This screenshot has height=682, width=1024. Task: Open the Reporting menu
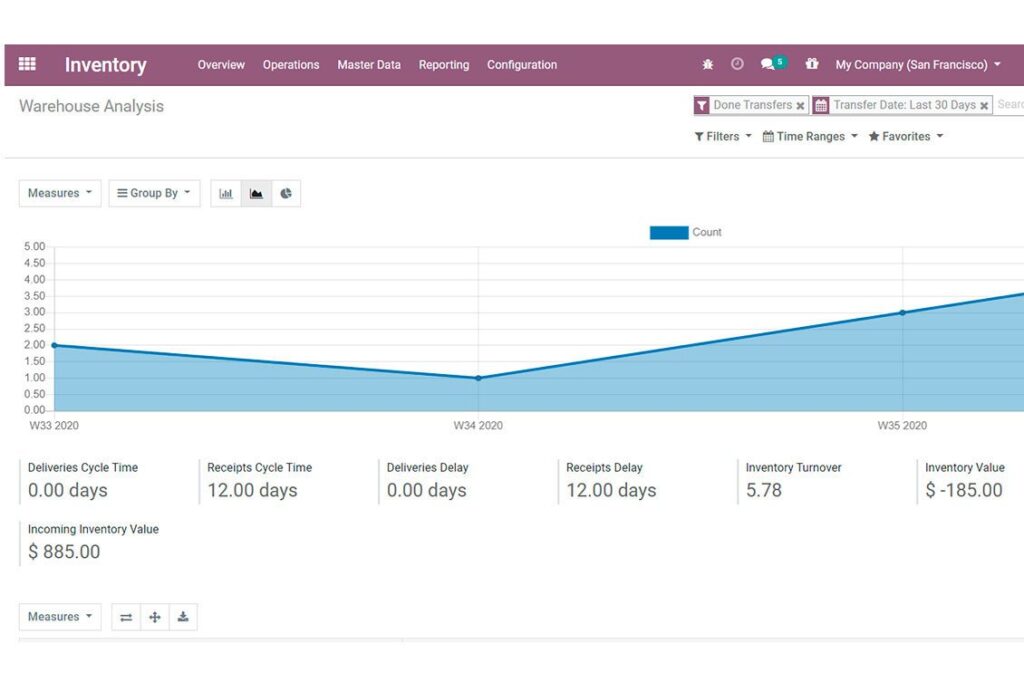click(443, 65)
